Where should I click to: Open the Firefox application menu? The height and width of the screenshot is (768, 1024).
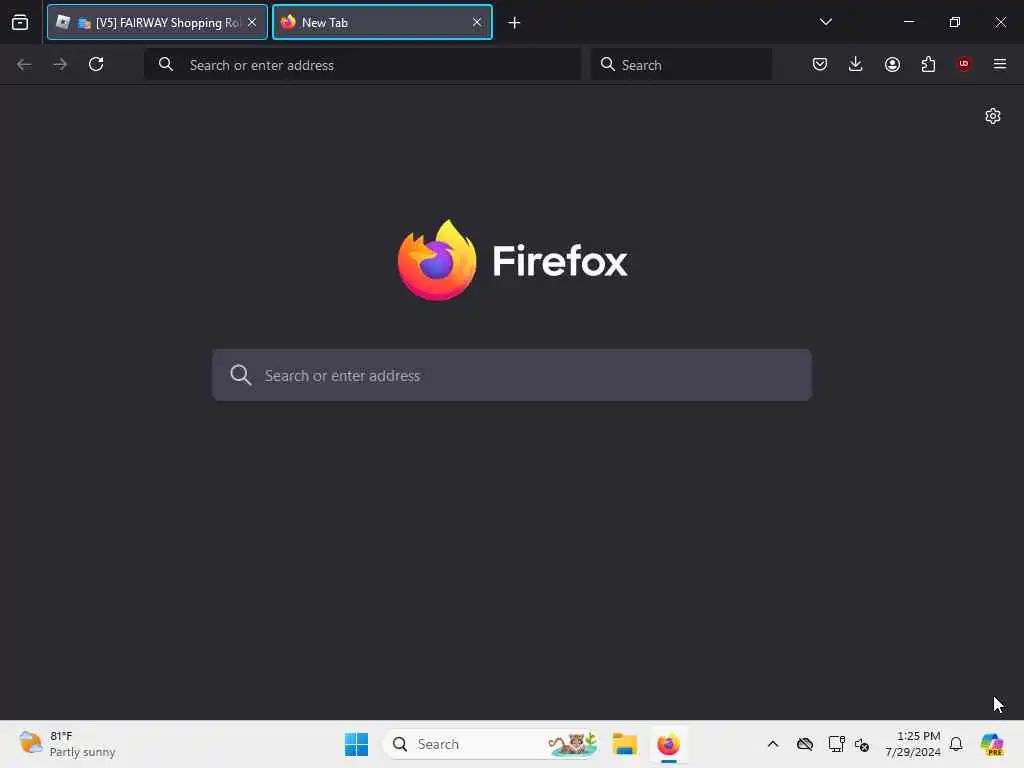(999, 64)
